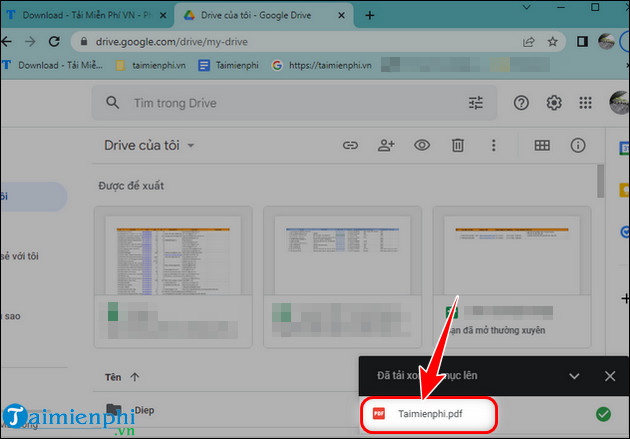630x439 pixels.
Task: Share the selection with people
Action: click(x=386, y=145)
